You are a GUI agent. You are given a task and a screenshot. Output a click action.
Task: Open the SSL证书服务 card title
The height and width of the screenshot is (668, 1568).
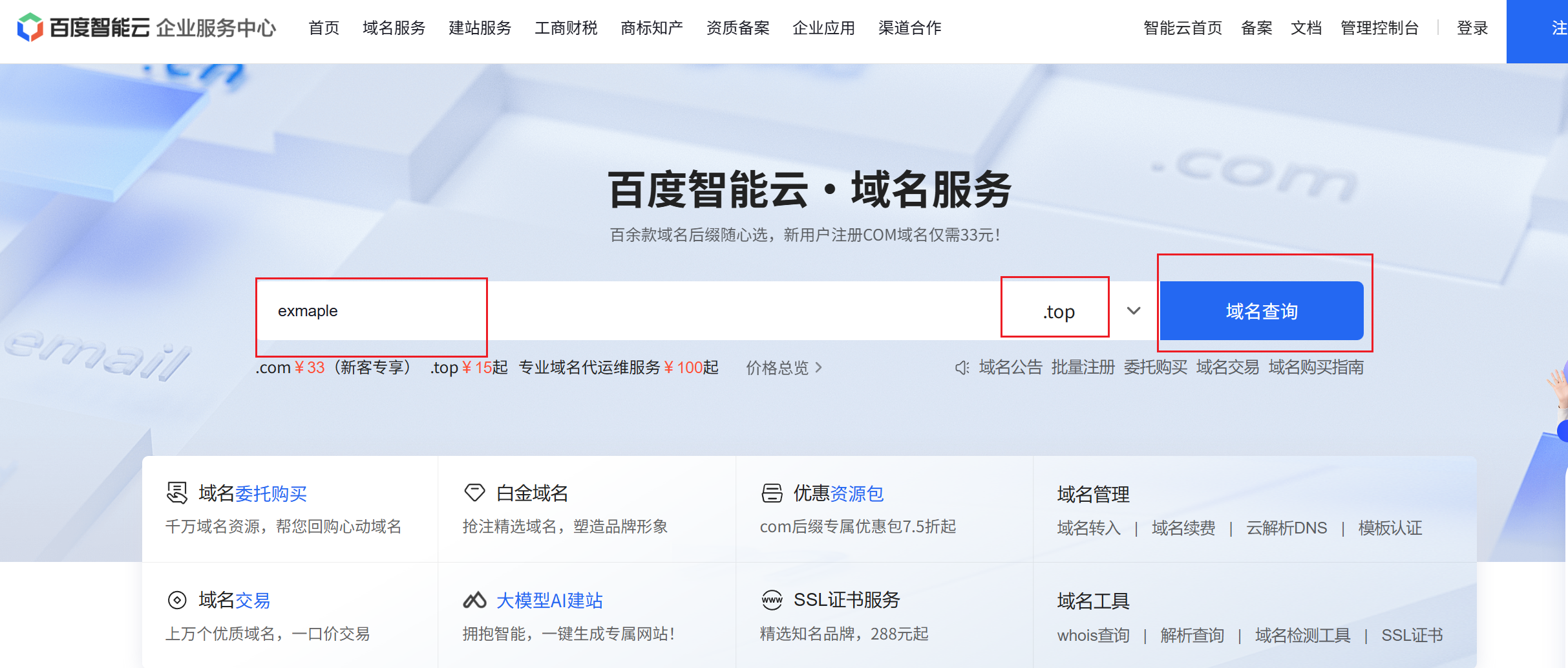click(x=847, y=600)
